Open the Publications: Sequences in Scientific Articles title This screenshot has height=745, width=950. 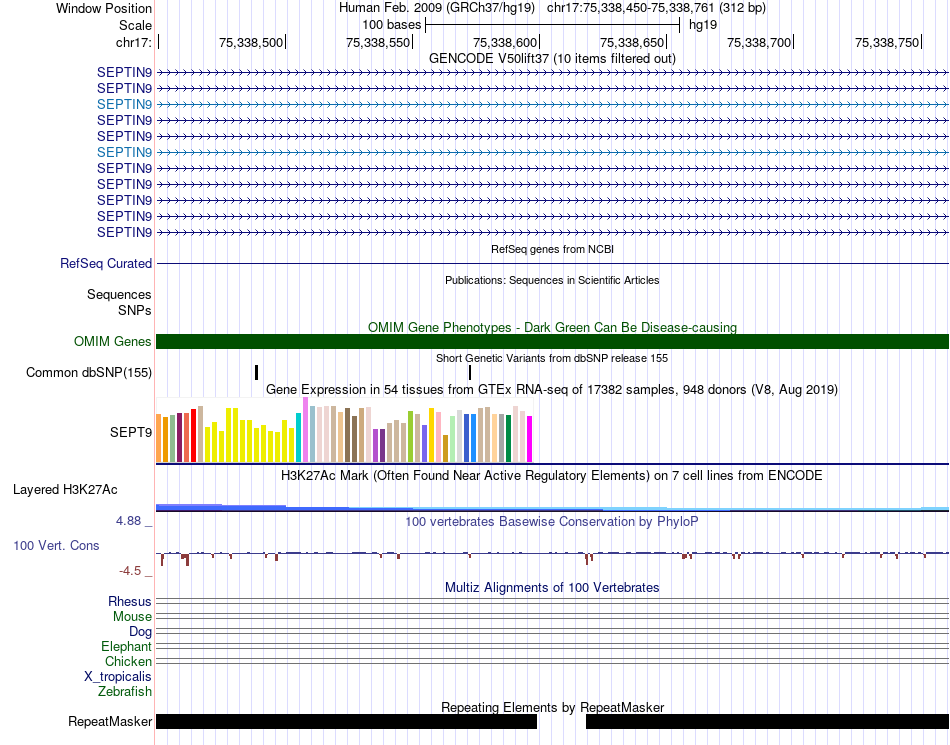click(552, 280)
